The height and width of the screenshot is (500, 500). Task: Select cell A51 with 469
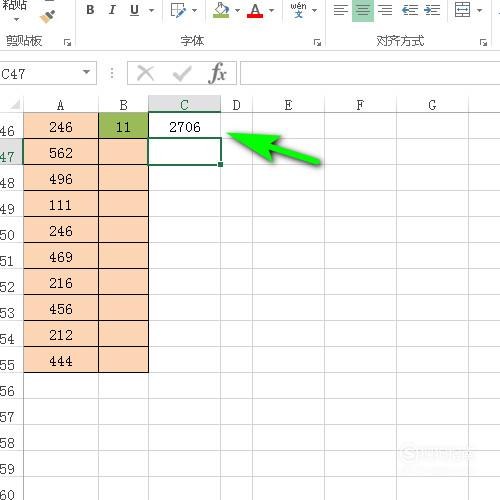pos(61,256)
